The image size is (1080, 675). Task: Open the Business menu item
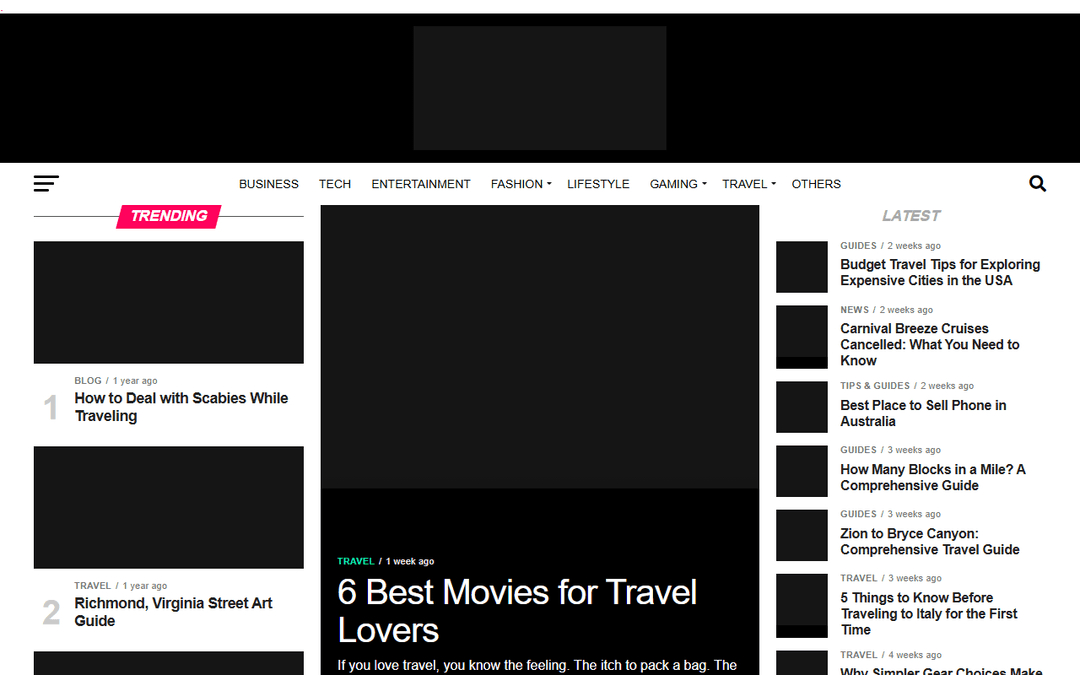pos(269,184)
